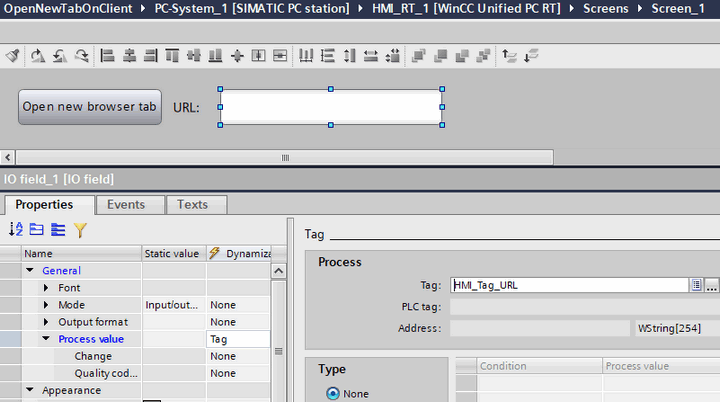This screenshot has width=720, height=402.
Task: Click the rotate counterclockwise icon
Action: coord(60,56)
